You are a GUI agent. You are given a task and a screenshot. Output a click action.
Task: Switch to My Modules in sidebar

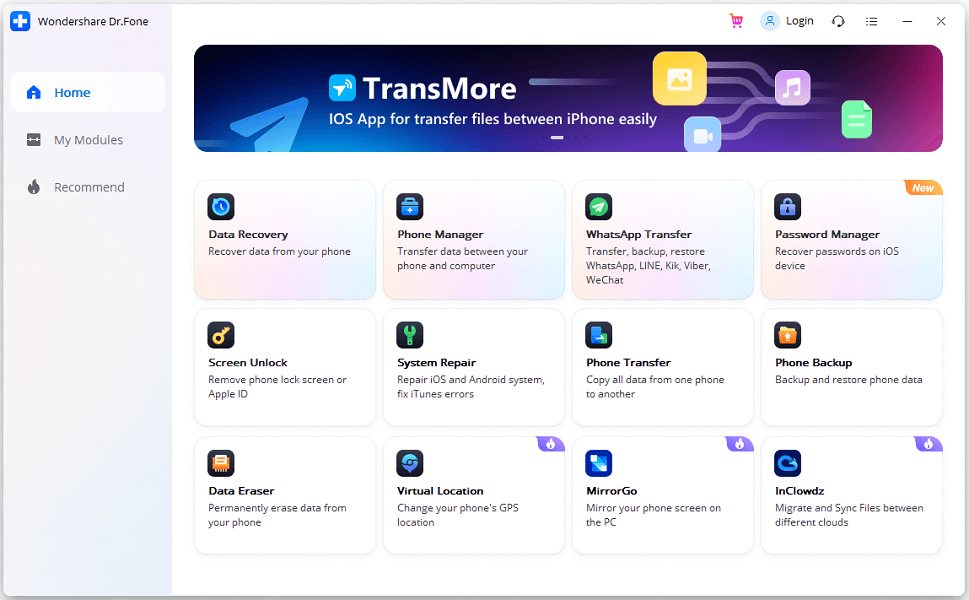[x=87, y=140]
